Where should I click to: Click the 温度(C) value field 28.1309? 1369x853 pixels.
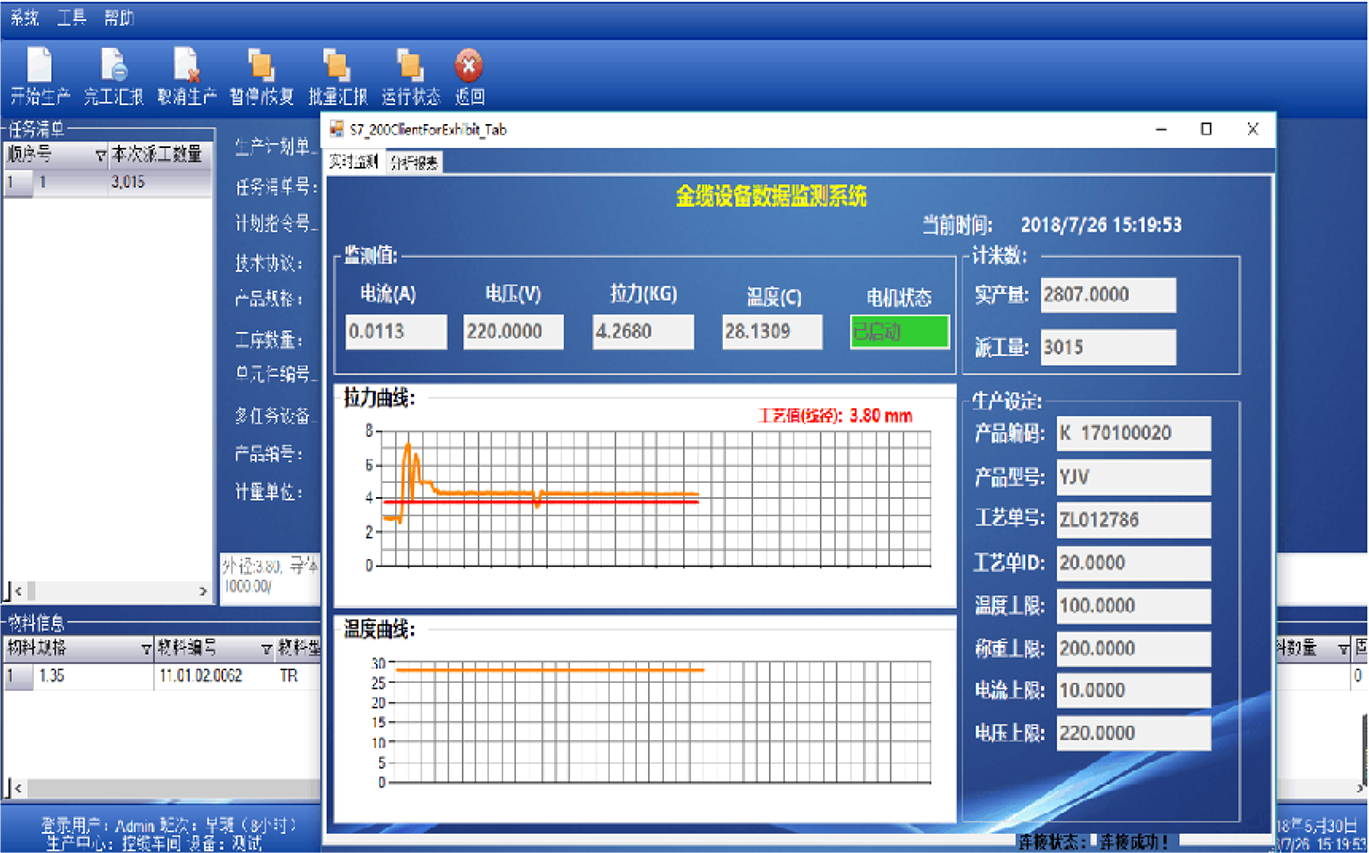pyautogui.click(x=772, y=332)
